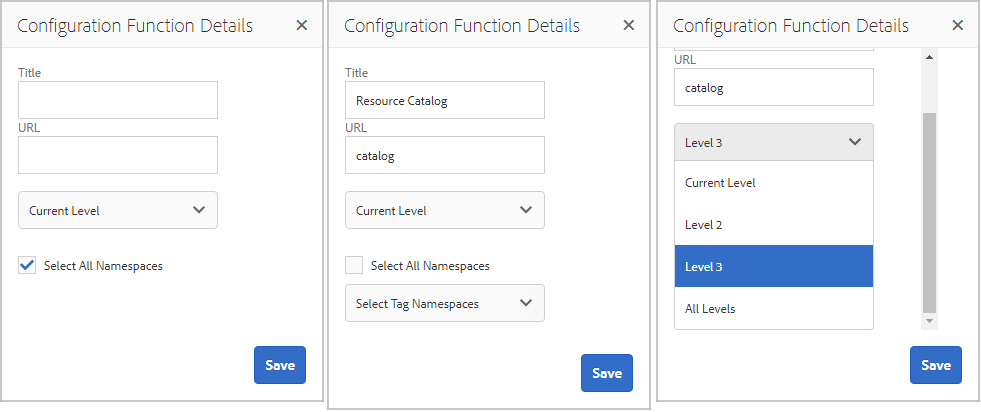Open Current Level dropdown below catalog URL
The height and width of the screenshot is (412, 981).
tap(445, 210)
